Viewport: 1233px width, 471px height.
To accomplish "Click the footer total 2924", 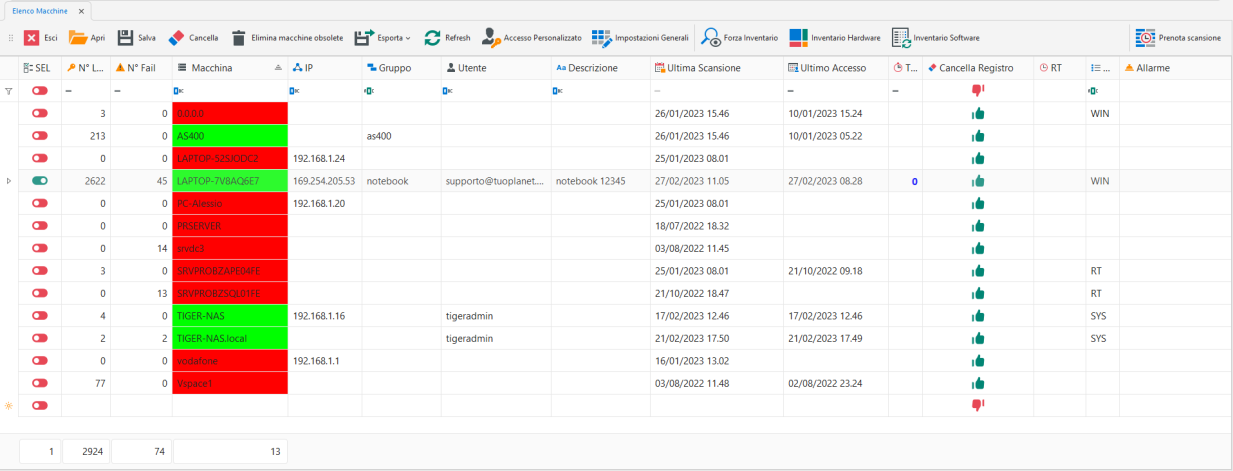I will click(86, 452).
